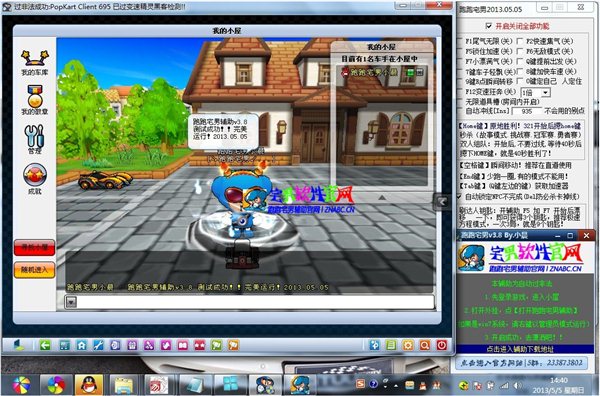This screenshot has height=396, width=600.
Task: Click the green back arrow in game toolbar
Action: [45, 345]
